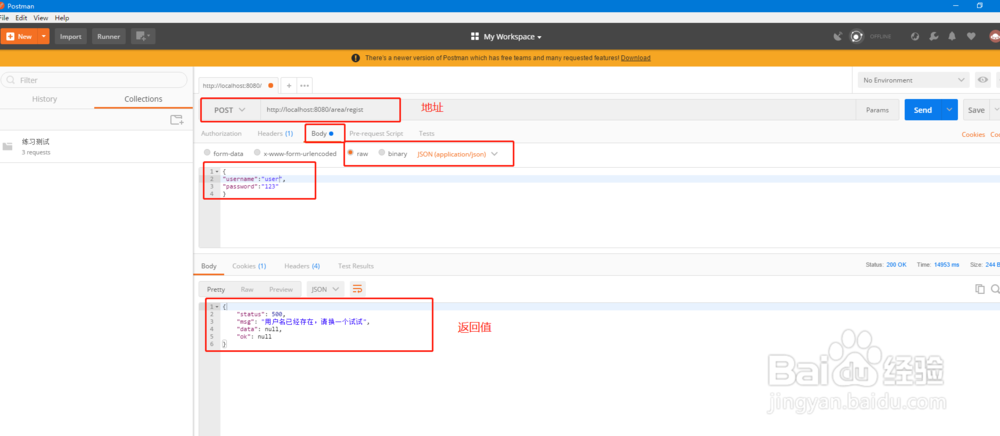
Task: Click the environment quick look eye icon
Action: [x=983, y=80]
